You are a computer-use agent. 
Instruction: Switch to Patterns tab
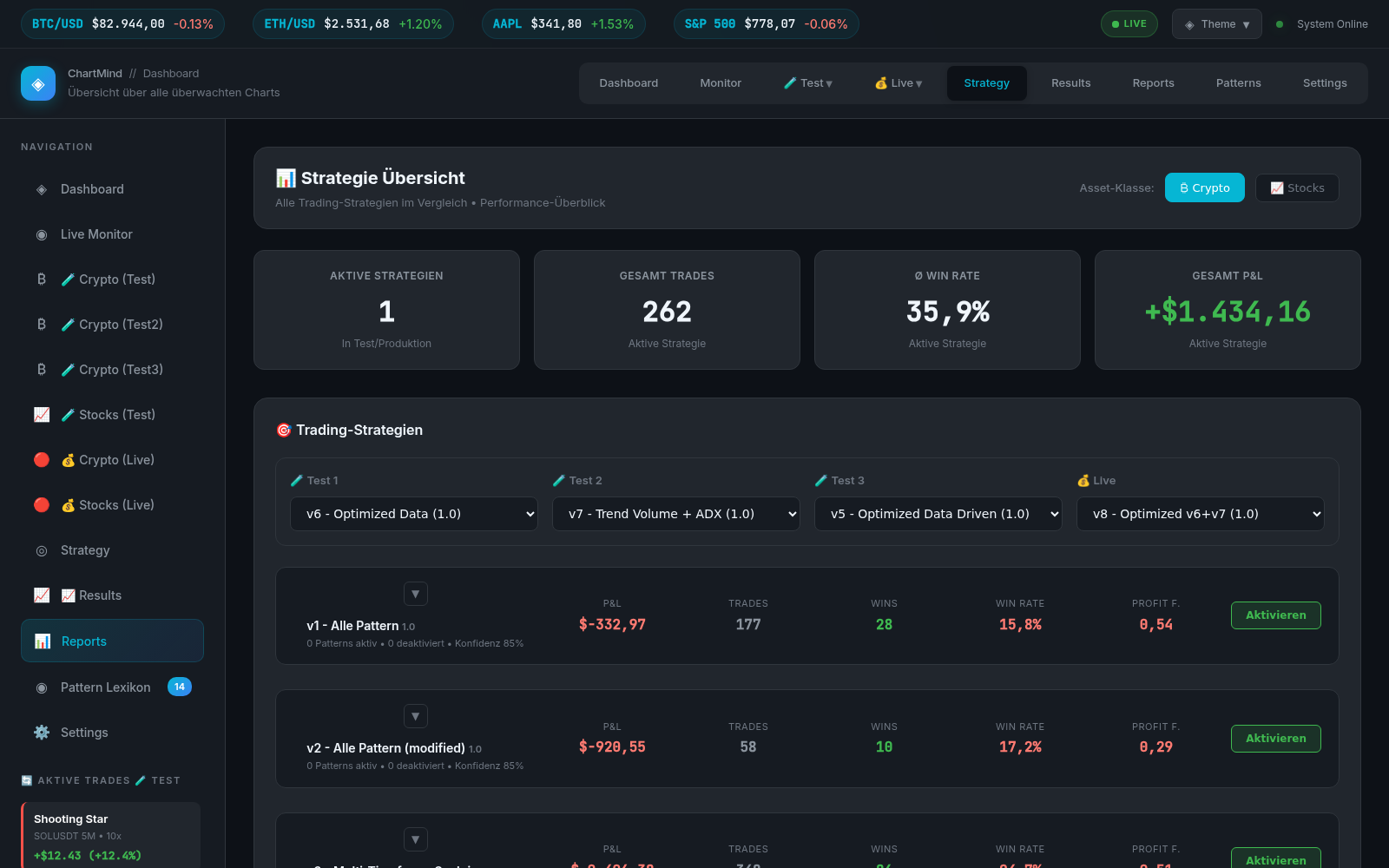click(x=1239, y=83)
